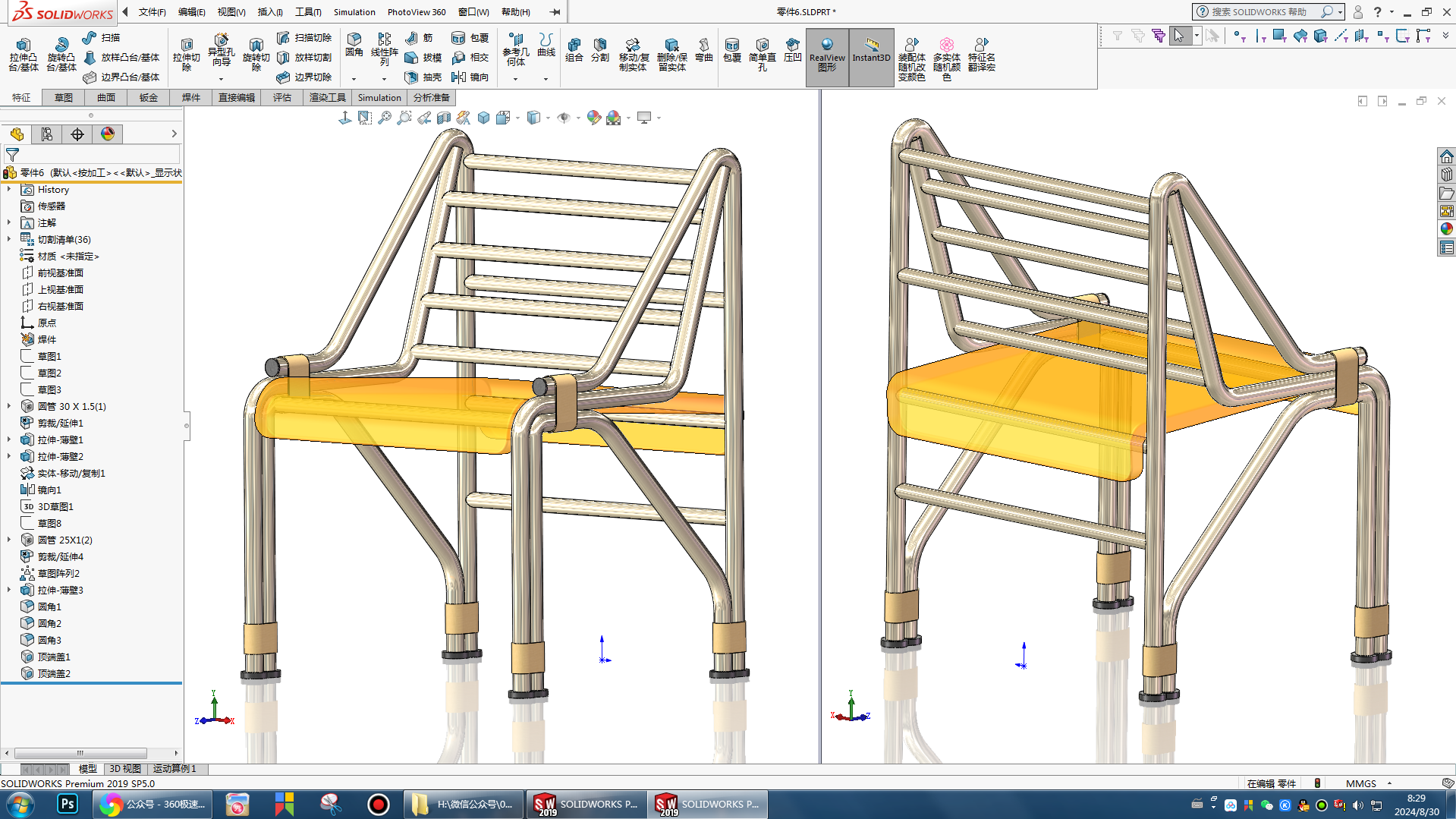Select the 拔模 draft tool

click(x=423, y=57)
